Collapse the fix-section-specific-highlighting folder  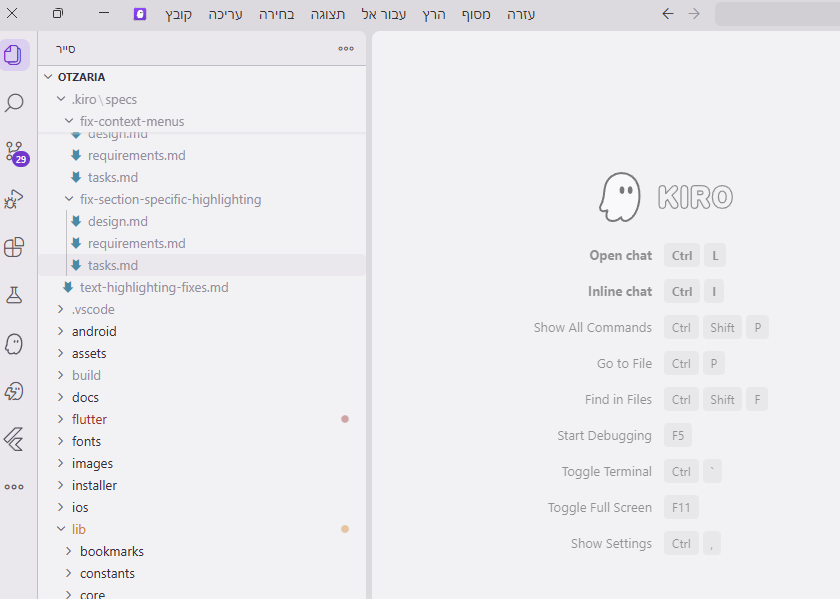pos(170,199)
